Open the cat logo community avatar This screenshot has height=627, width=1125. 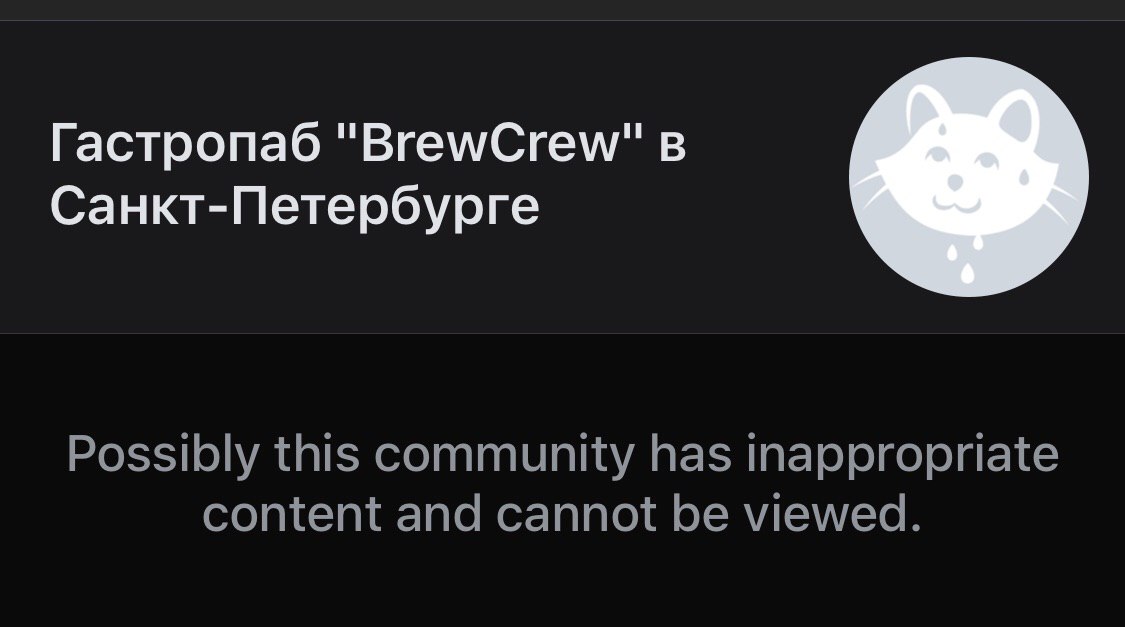(969, 176)
